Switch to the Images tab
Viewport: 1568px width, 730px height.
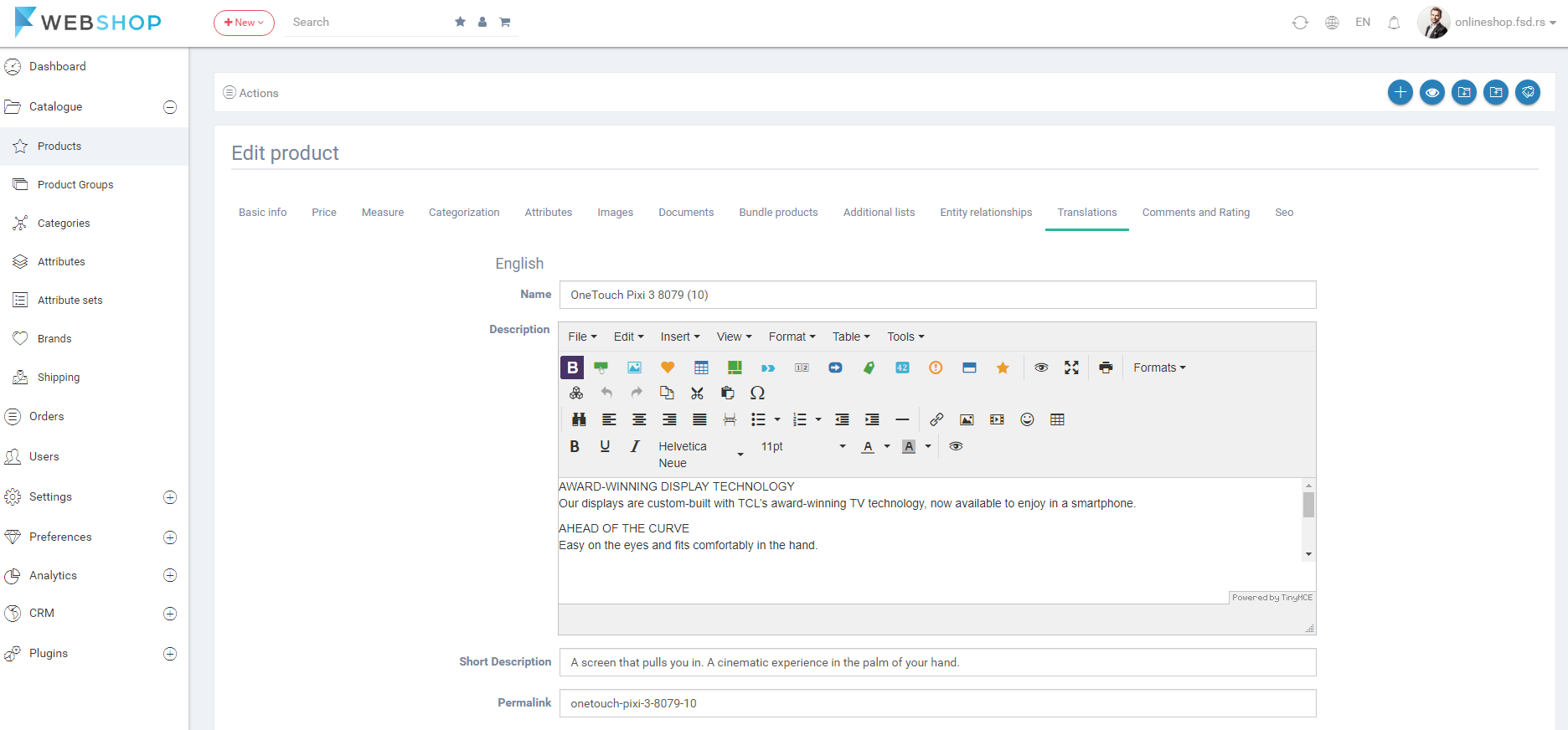[x=615, y=213]
